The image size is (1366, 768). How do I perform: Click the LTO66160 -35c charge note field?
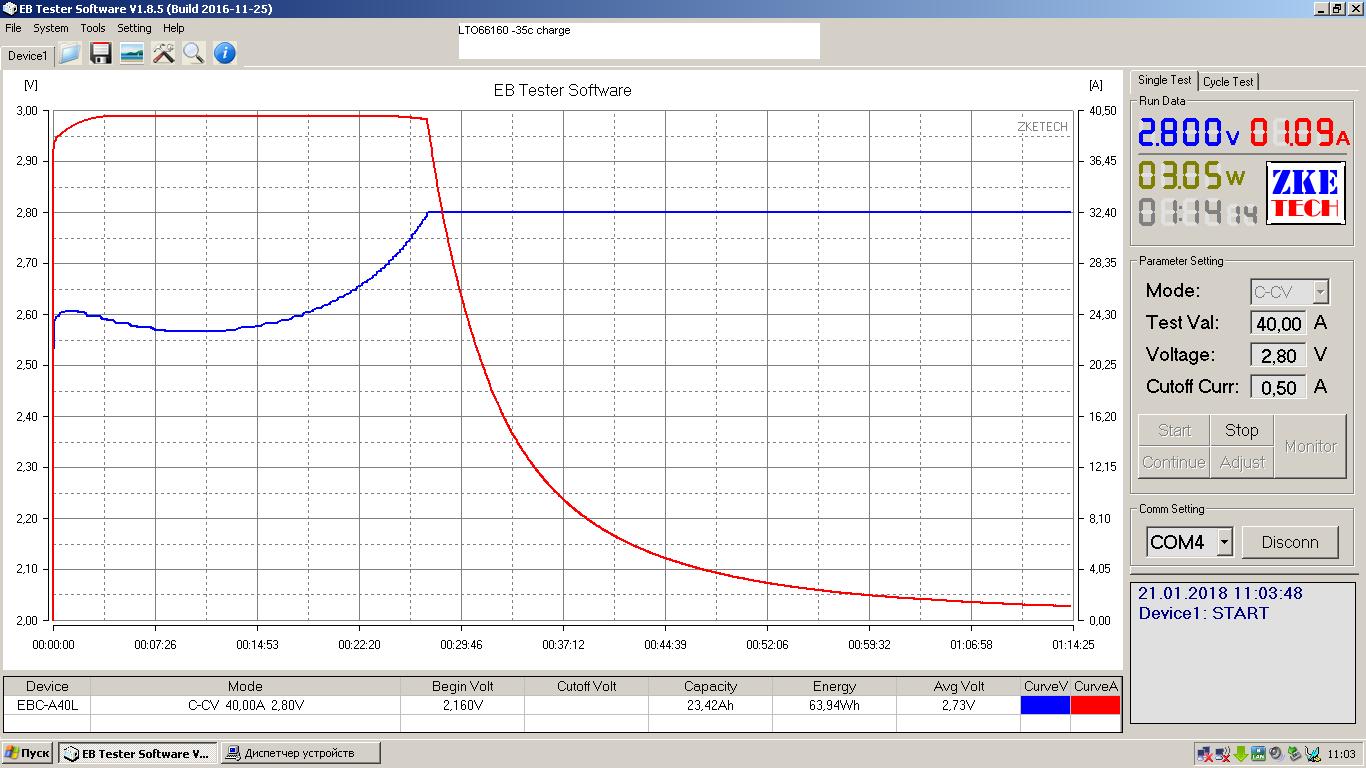coord(639,41)
